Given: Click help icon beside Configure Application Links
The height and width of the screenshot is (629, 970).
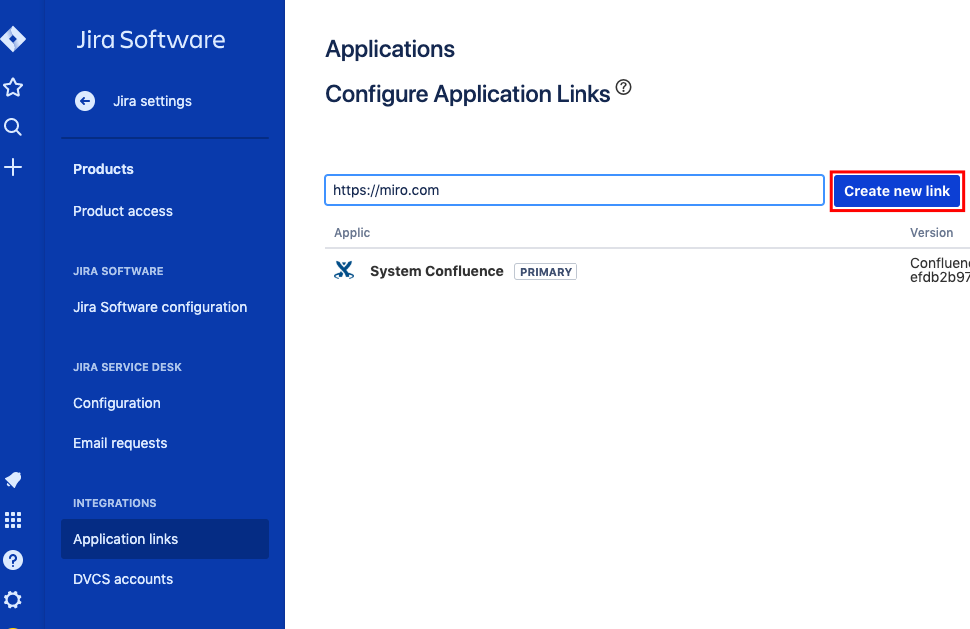Looking at the screenshot, I should (x=624, y=88).
